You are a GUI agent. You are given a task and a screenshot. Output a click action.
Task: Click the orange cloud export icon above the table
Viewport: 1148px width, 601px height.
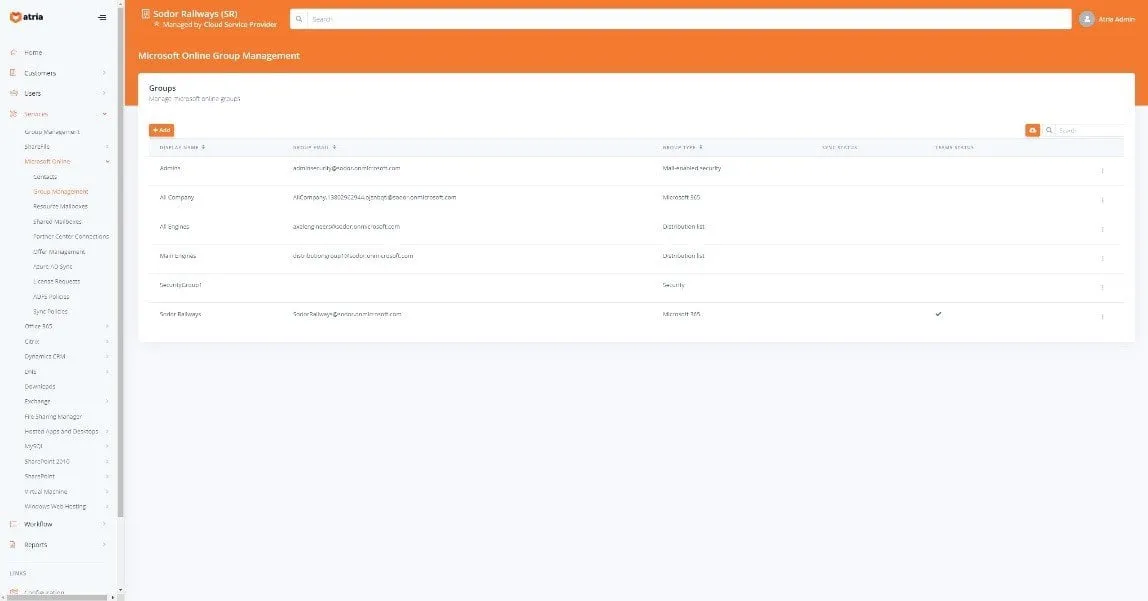coord(1032,130)
